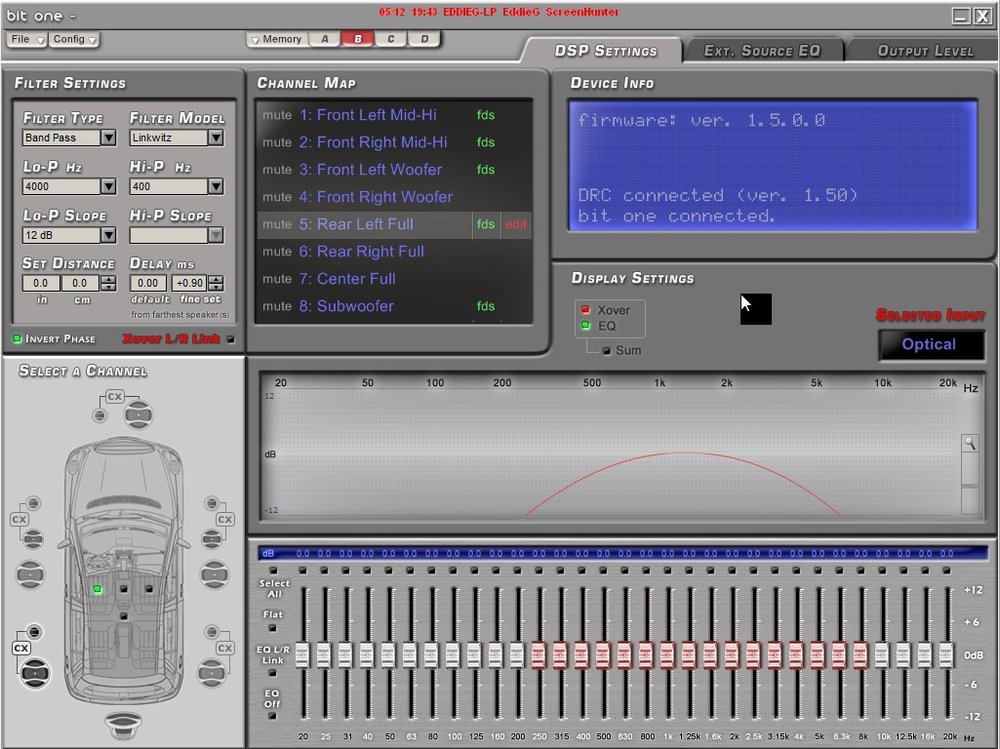Viewport: 1000px width, 749px height.
Task: Click the driver seat listening position marker
Action: click(98, 590)
